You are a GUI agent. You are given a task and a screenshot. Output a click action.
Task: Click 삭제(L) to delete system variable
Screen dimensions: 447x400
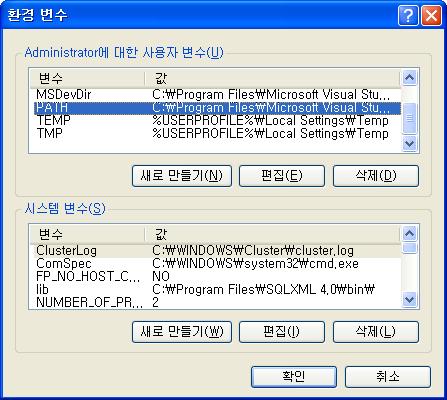(376, 332)
